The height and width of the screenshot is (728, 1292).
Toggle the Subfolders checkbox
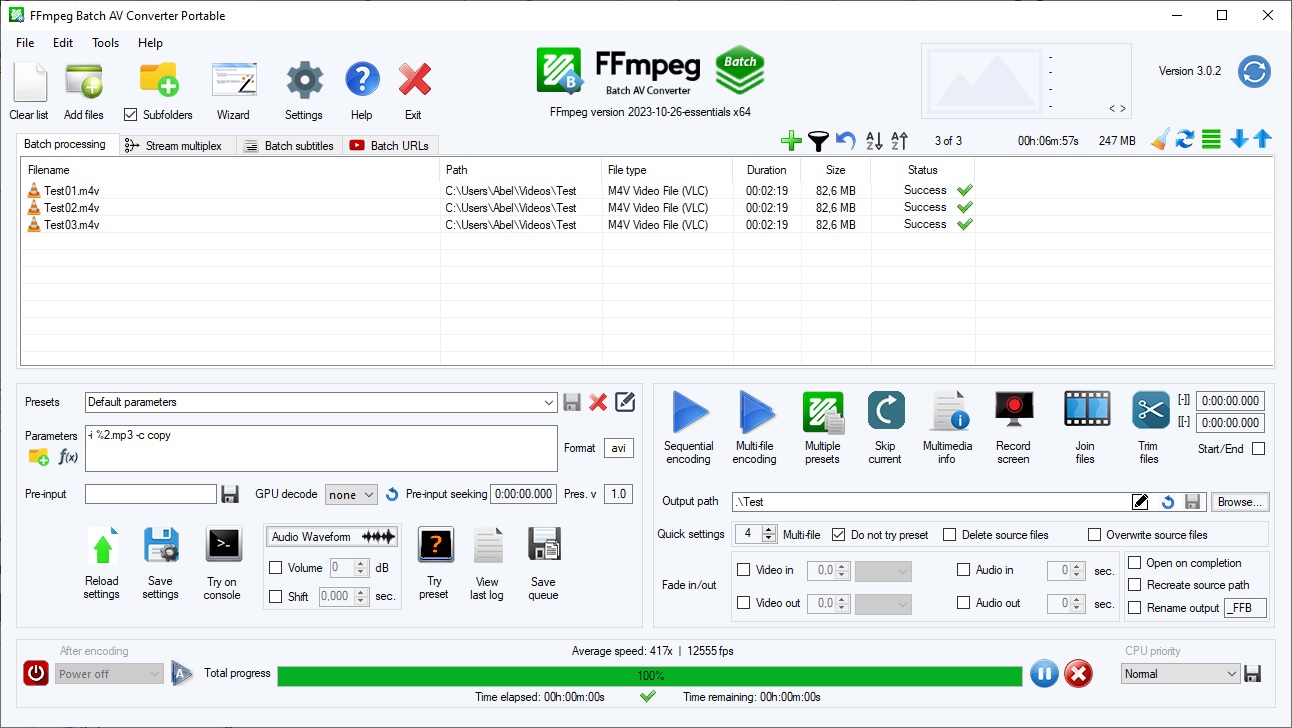[130, 115]
